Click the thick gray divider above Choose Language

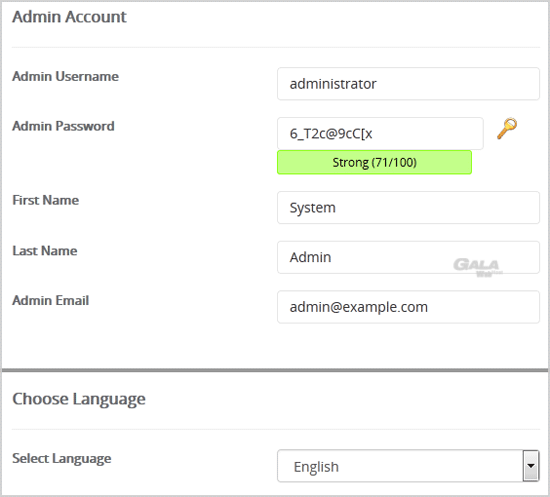275,370
